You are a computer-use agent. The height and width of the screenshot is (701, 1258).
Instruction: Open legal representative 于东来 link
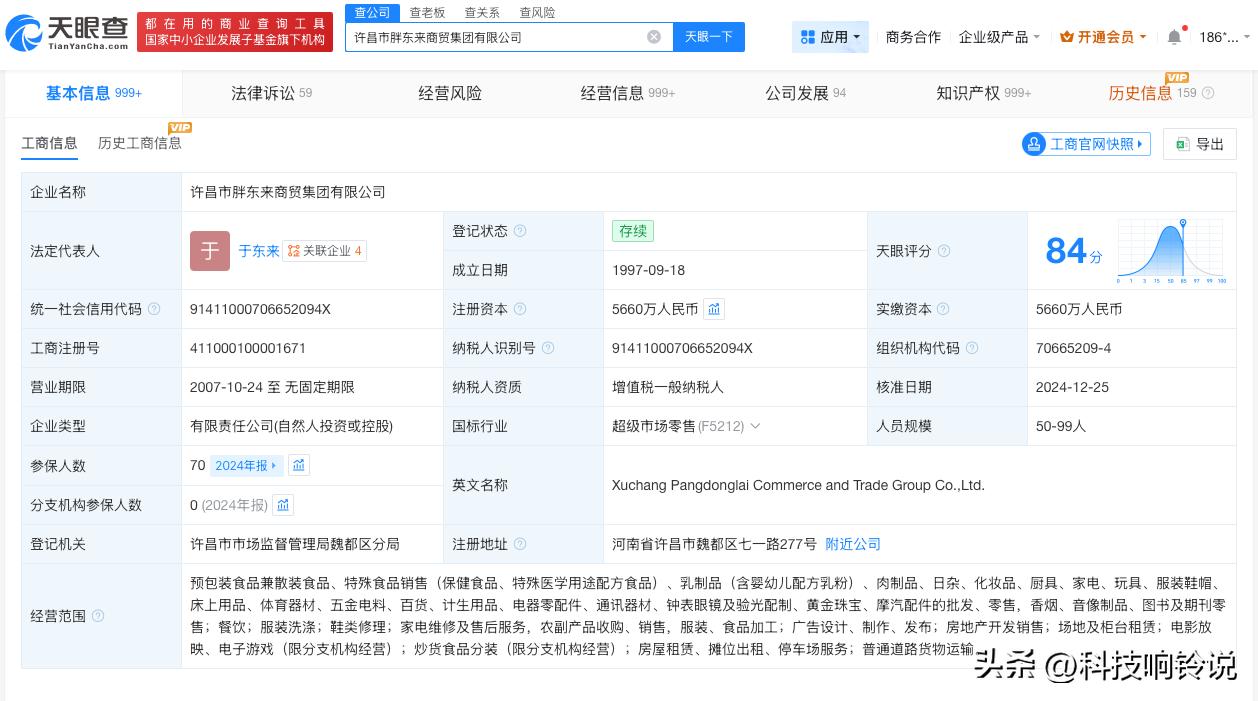click(259, 251)
